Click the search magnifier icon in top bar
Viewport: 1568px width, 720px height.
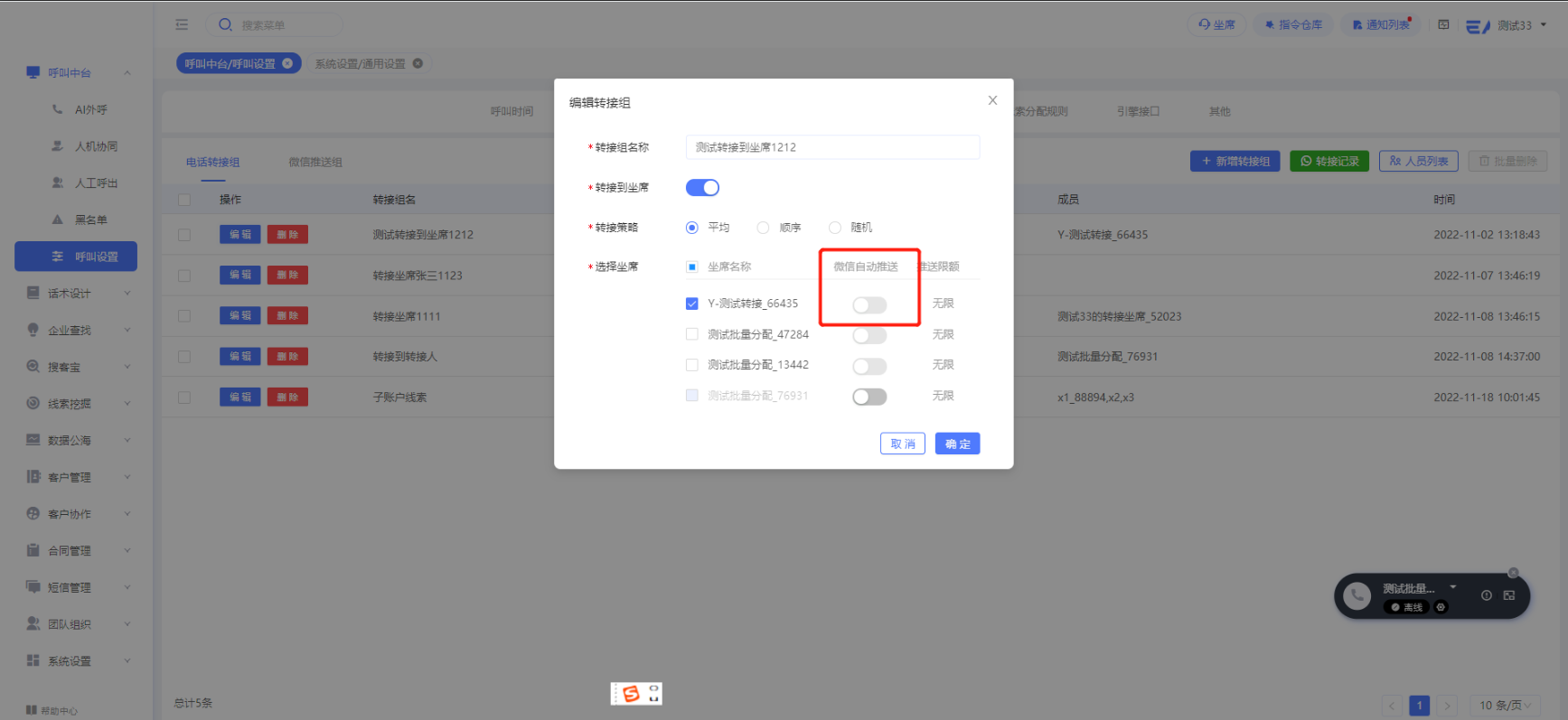point(226,25)
